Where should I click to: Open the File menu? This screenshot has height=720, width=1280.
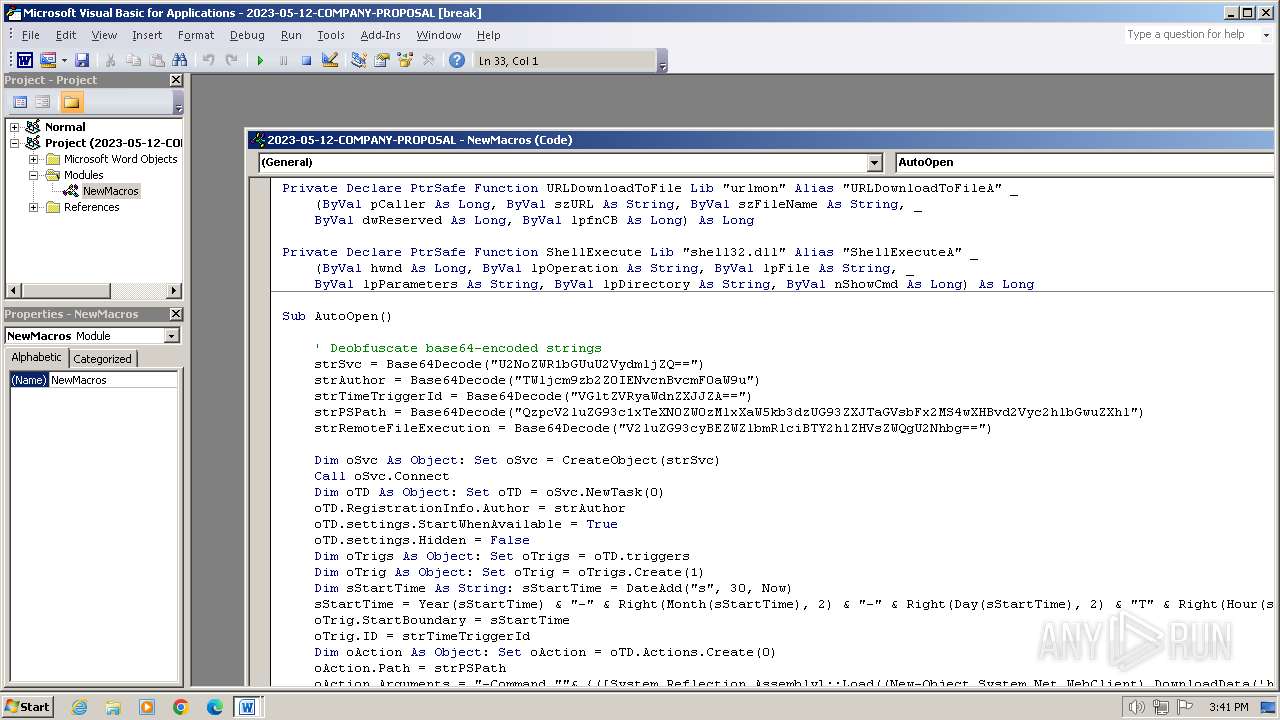point(31,35)
